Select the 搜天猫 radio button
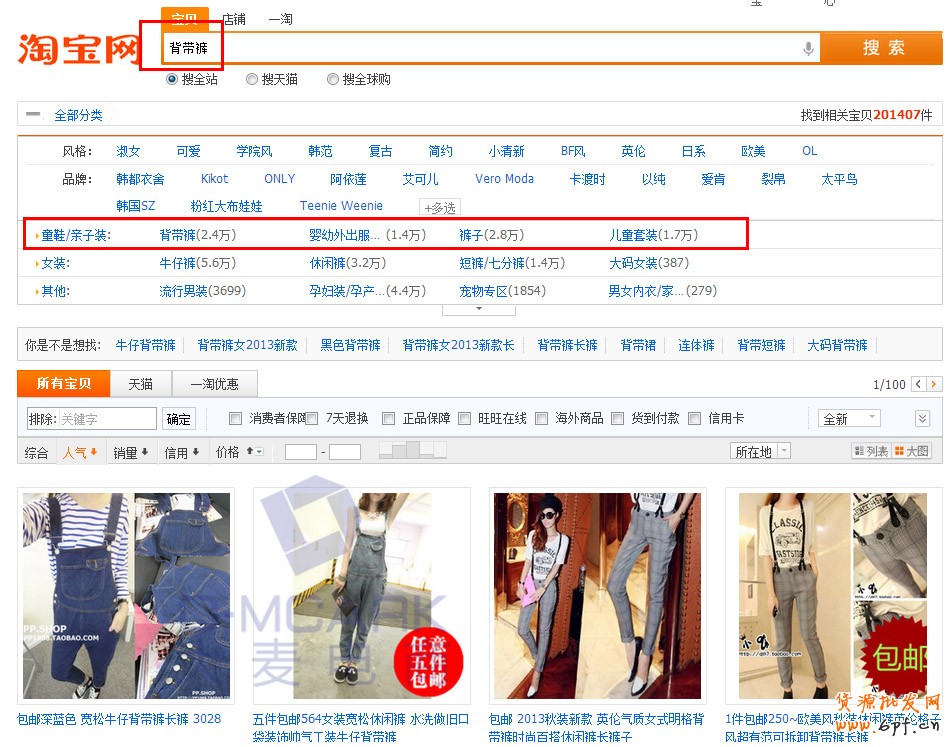The height and width of the screenshot is (747, 950). [x=252, y=79]
